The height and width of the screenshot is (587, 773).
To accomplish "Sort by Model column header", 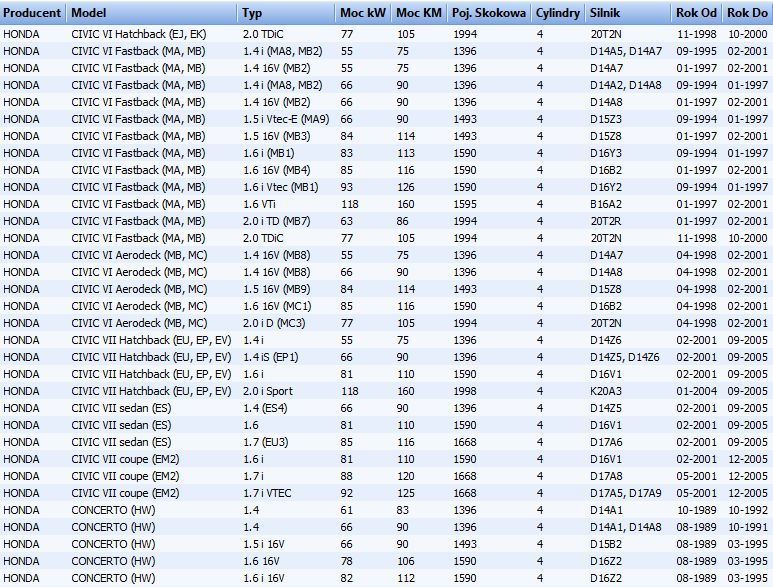I will click(x=152, y=13).
